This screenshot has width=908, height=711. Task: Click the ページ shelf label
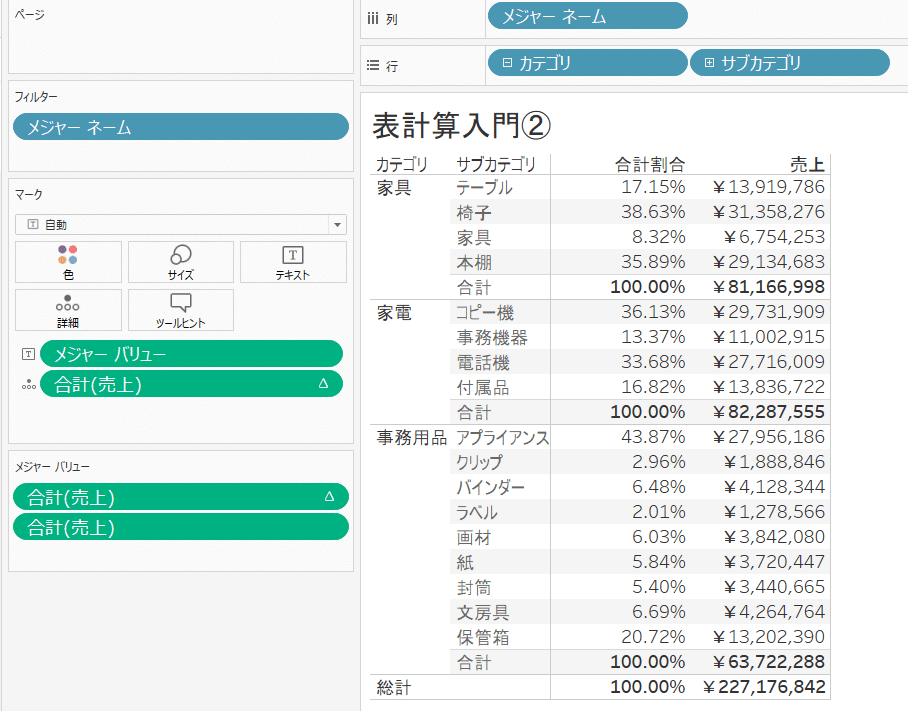click(x=30, y=14)
